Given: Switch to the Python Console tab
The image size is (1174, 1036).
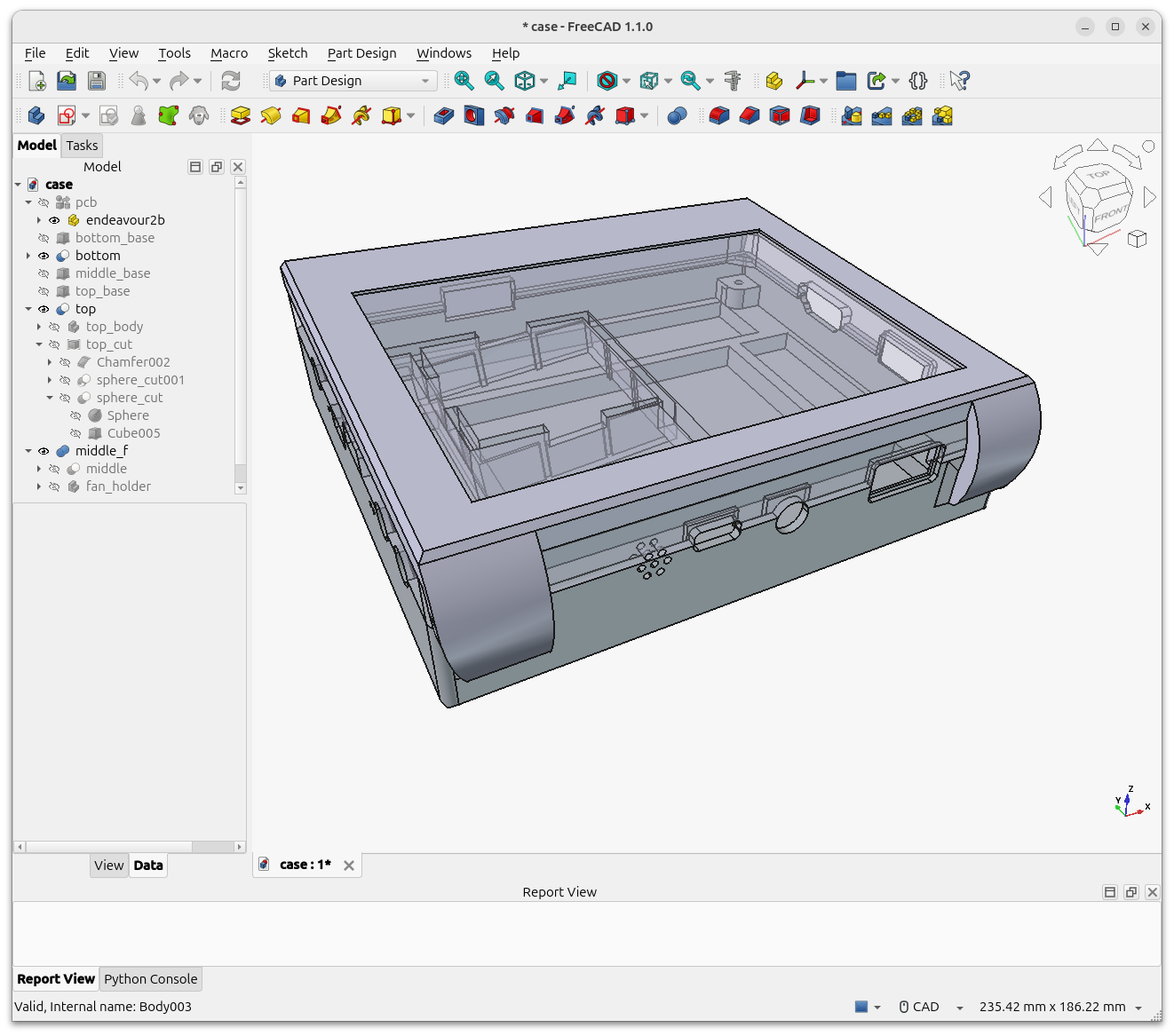Looking at the screenshot, I should point(150,979).
